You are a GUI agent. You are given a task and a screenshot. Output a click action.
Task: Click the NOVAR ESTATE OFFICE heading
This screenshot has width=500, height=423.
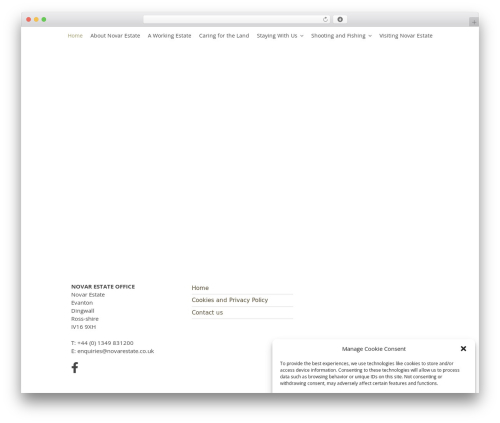pos(103,287)
